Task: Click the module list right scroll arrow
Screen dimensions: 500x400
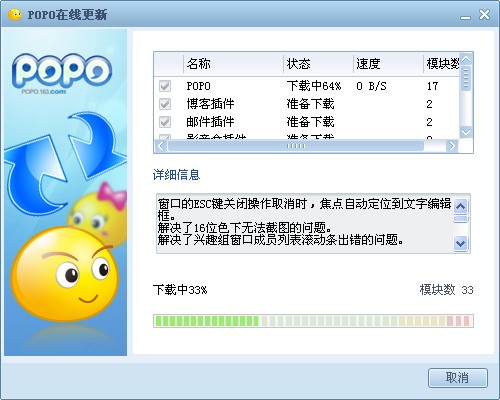Action: [x=452, y=146]
